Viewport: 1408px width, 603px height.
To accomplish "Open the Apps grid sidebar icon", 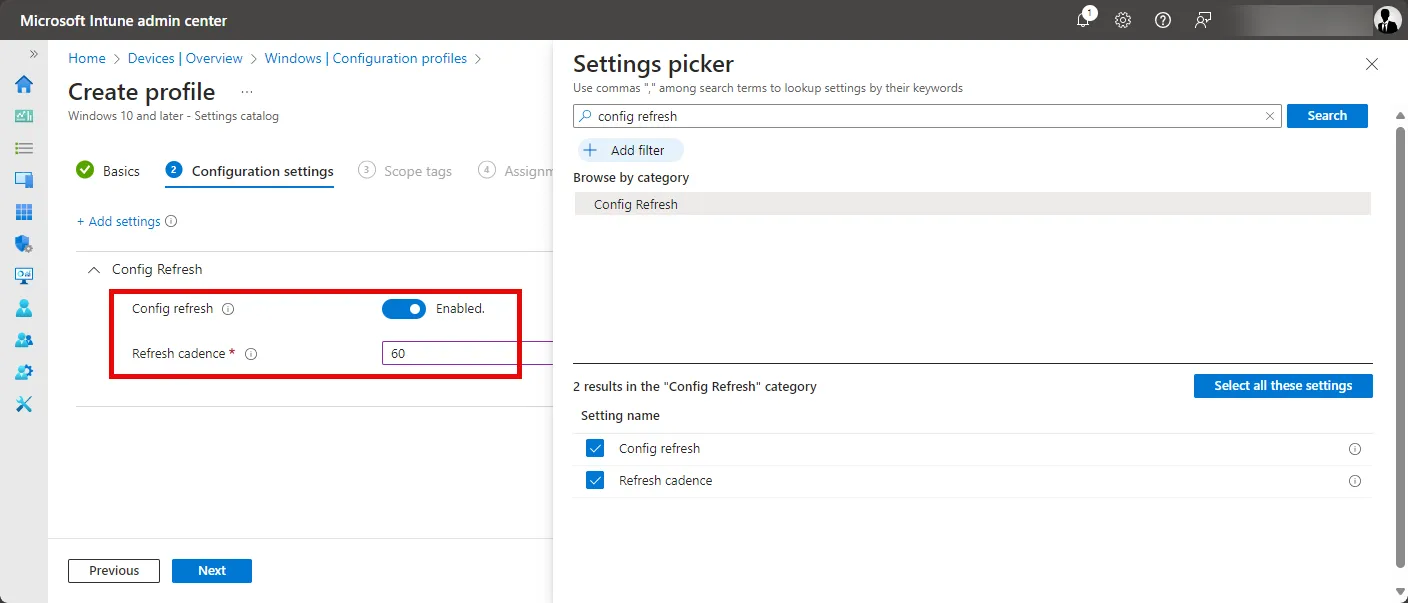I will coord(24,212).
